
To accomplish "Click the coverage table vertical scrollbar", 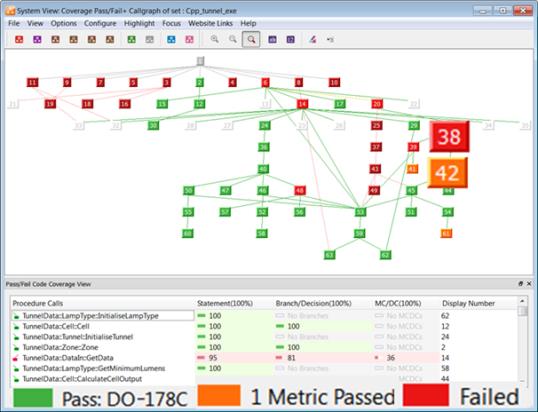I will point(522,340).
